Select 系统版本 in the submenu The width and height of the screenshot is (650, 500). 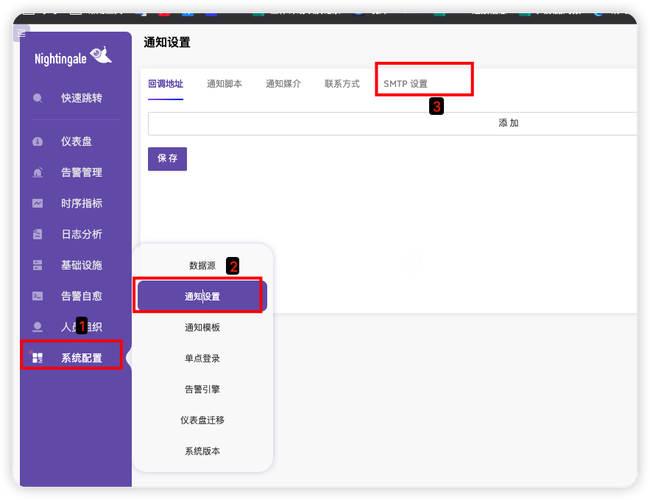pyautogui.click(x=202, y=451)
